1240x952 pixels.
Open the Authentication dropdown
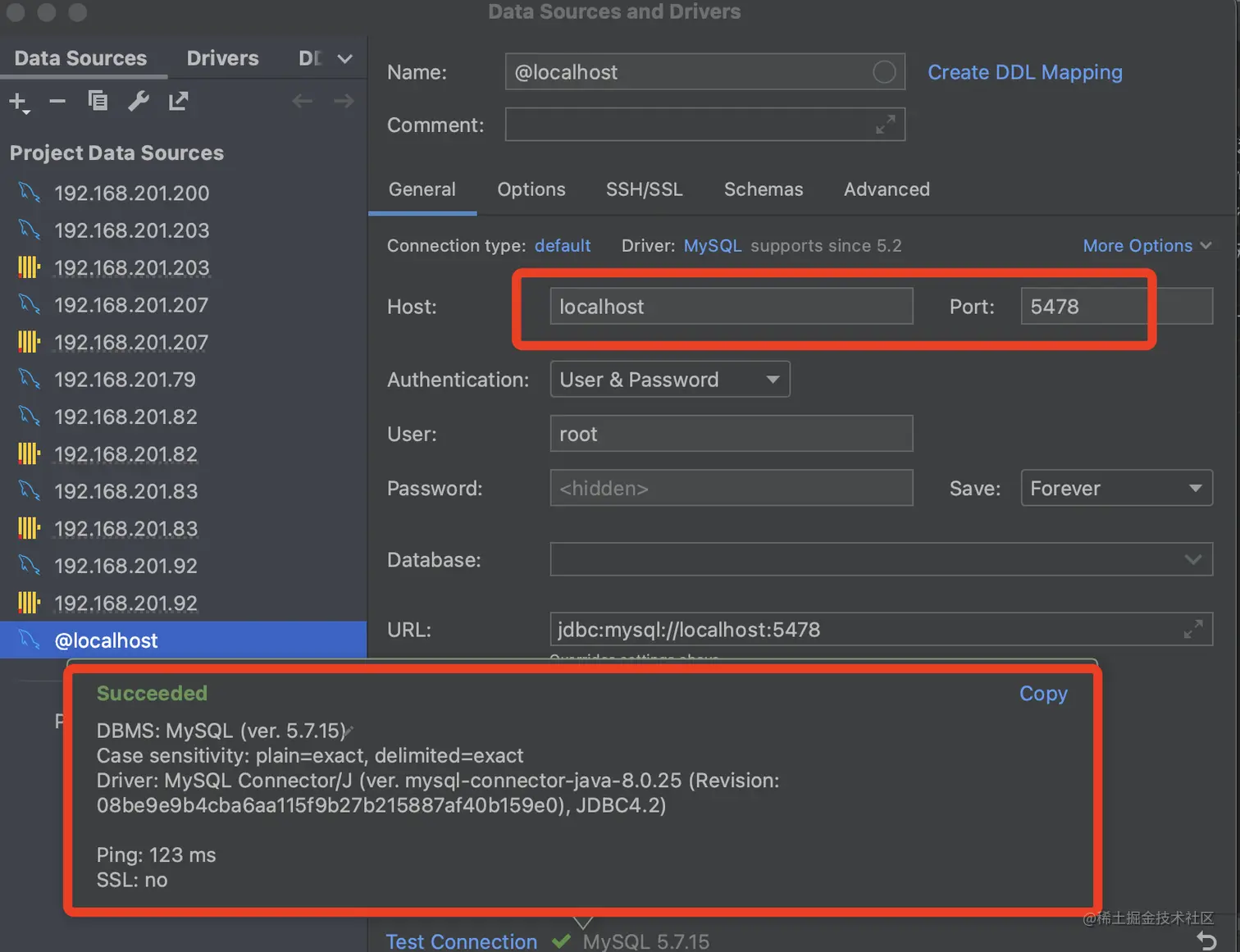pyautogui.click(x=670, y=380)
